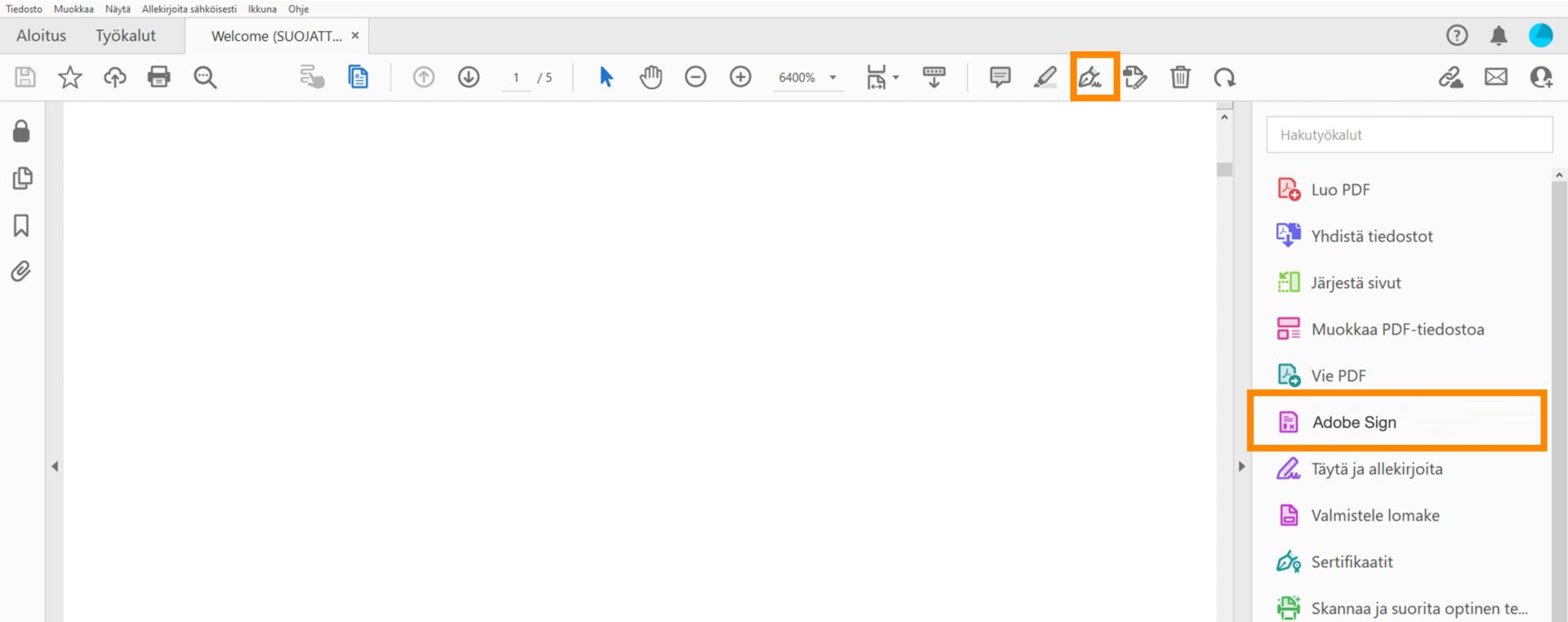Click the page number input field
Viewport: 1568px width, 622px height.
(x=516, y=78)
